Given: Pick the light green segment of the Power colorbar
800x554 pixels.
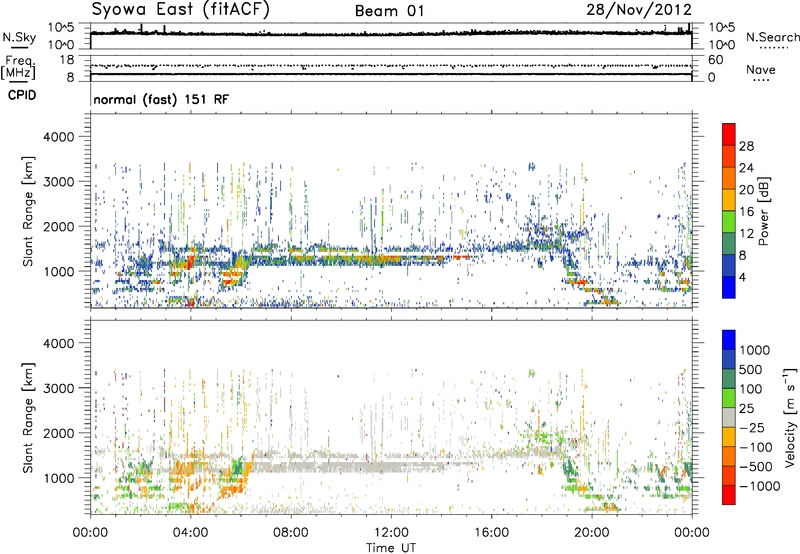Looking at the screenshot, I should 729,221.
